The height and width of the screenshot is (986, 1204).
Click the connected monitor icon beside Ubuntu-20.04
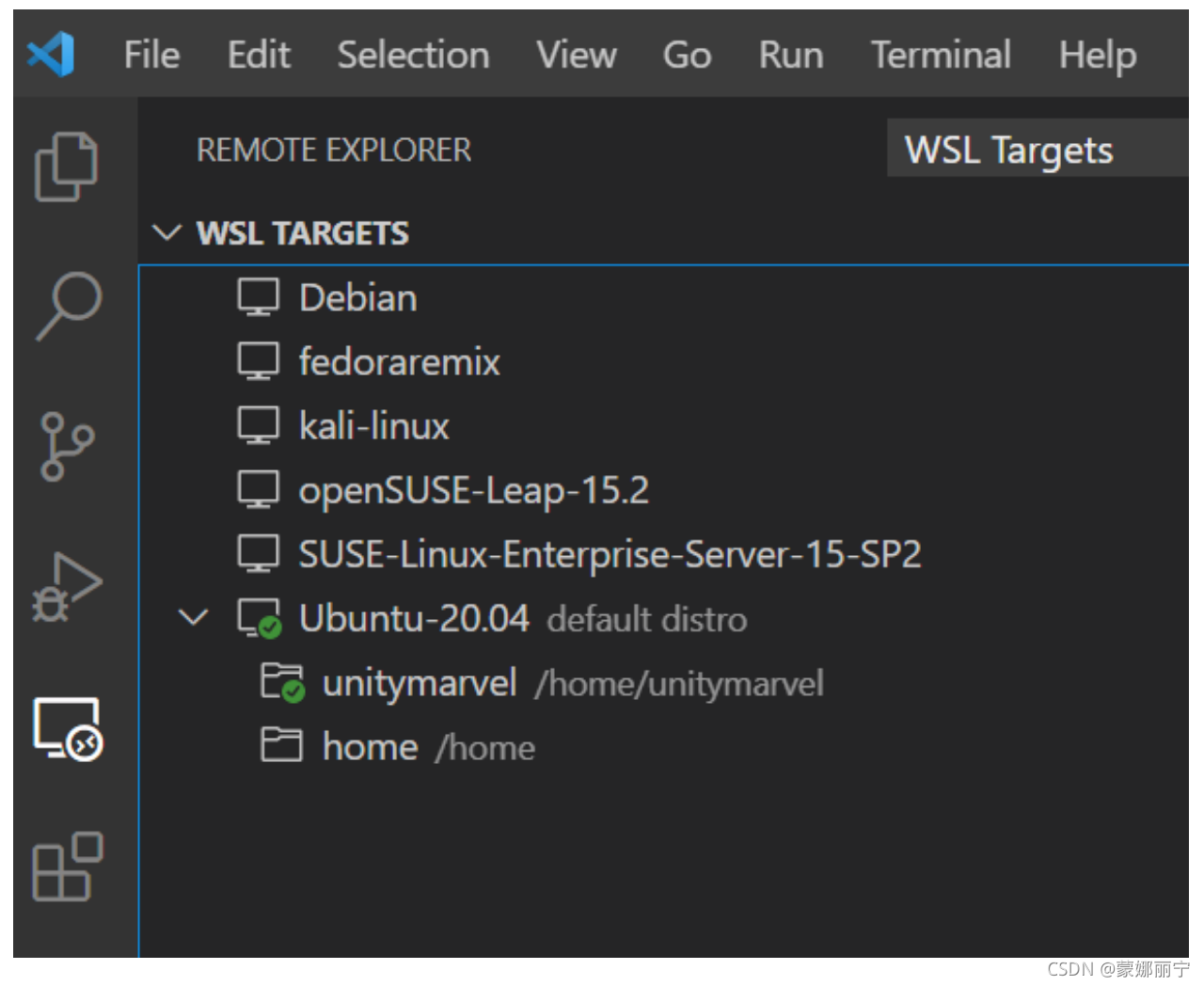tap(260, 618)
